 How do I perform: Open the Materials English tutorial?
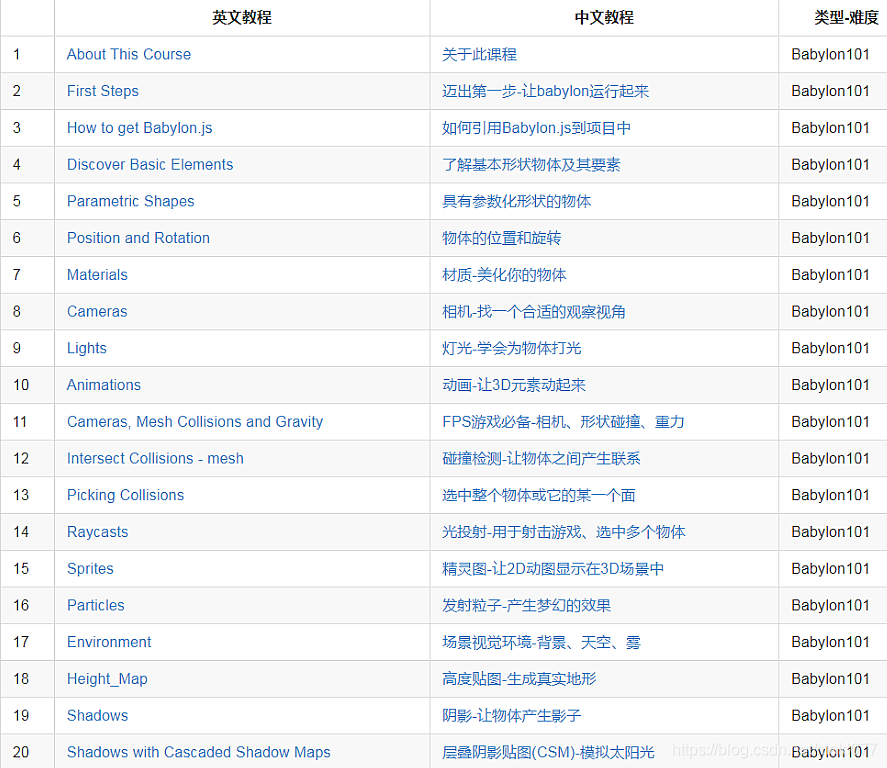97,275
